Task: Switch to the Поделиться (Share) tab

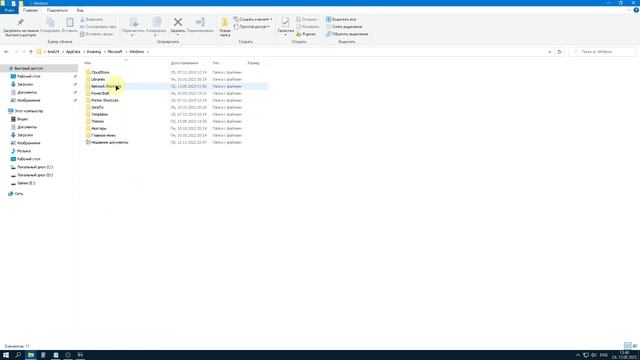Action: [x=57, y=10]
